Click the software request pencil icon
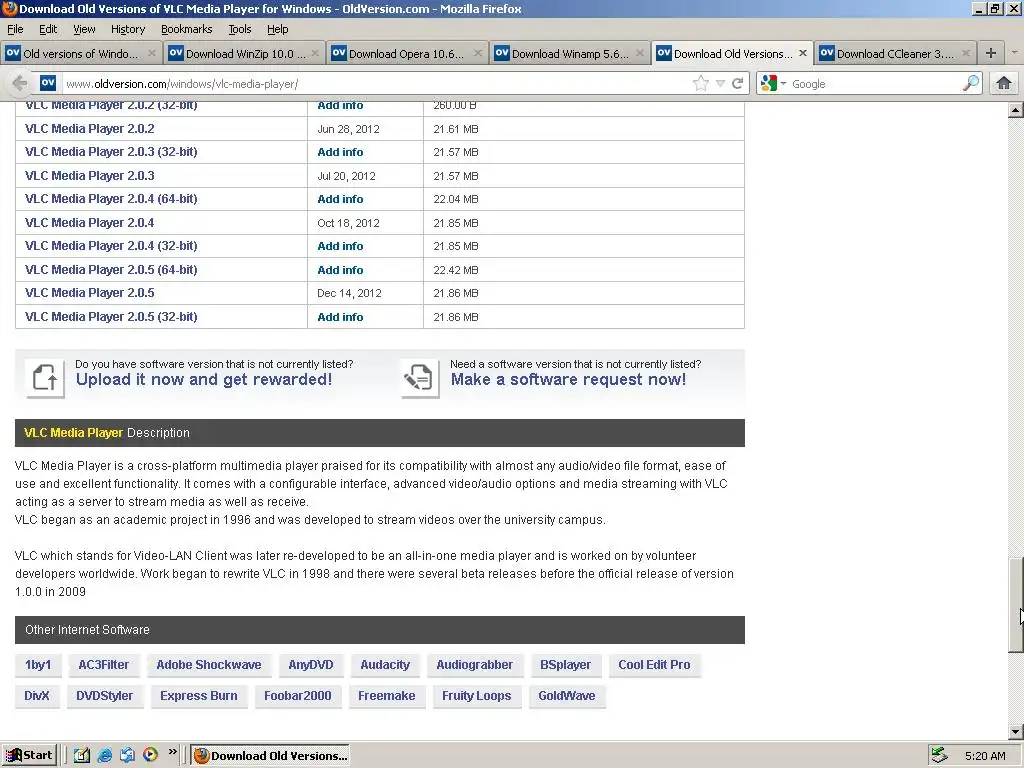Image resolution: width=1024 pixels, height=768 pixels. [x=420, y=378]
